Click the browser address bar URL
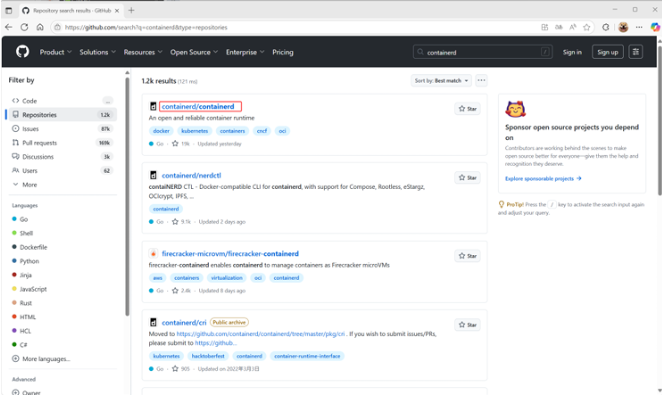 [146, 27]
